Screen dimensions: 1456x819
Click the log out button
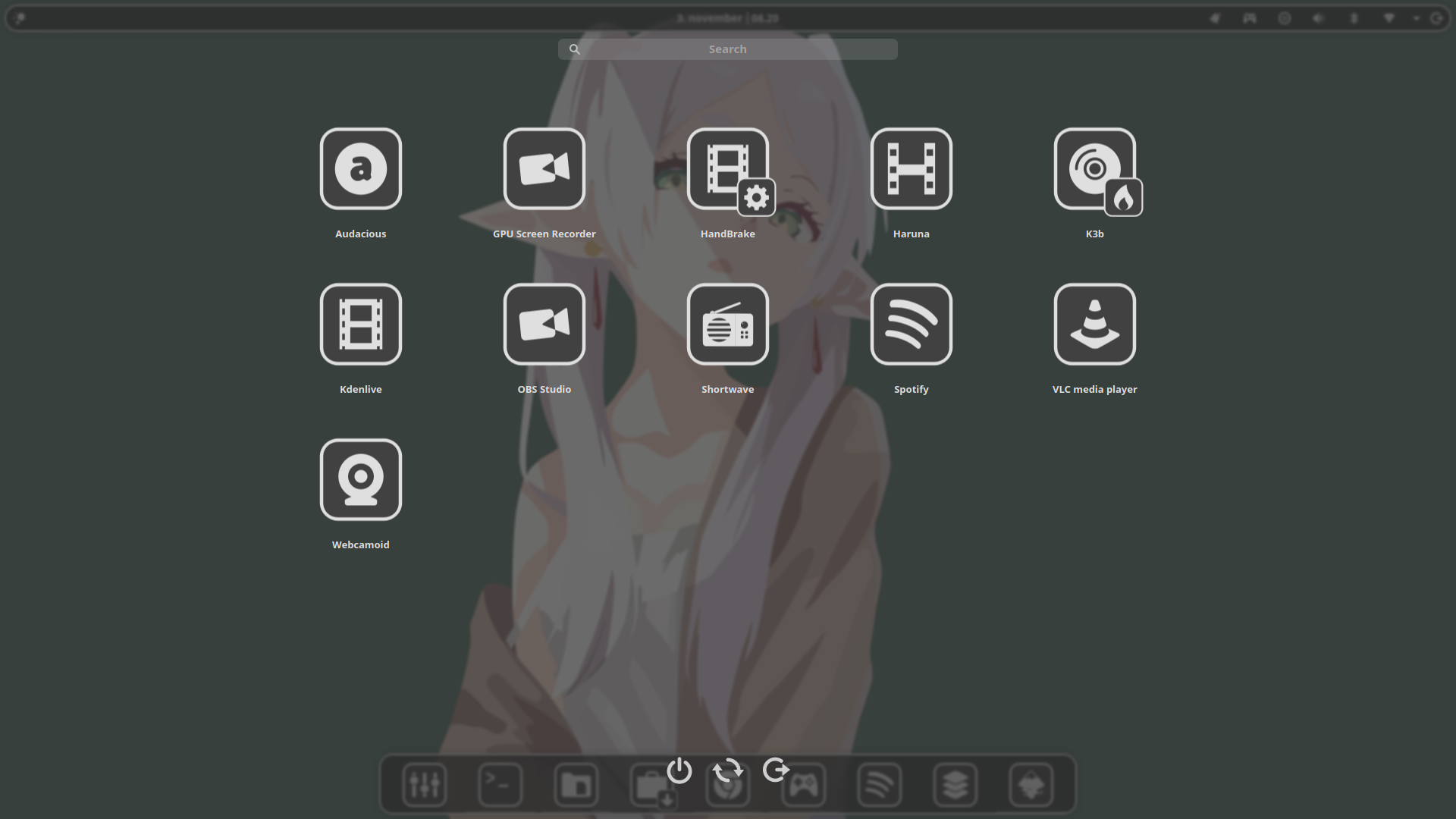point(776,770)
